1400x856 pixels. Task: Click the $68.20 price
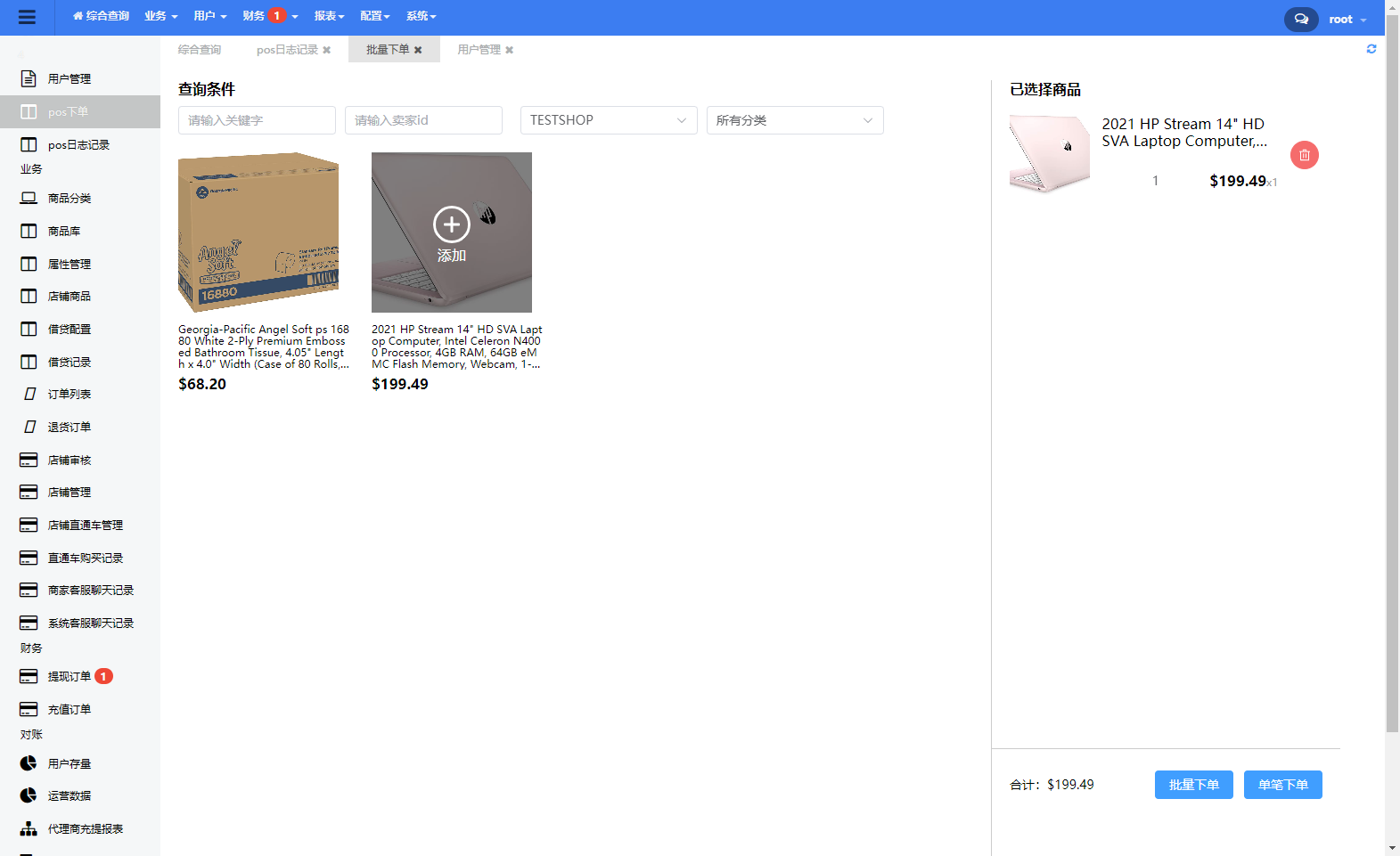click(x=202, y=384)
